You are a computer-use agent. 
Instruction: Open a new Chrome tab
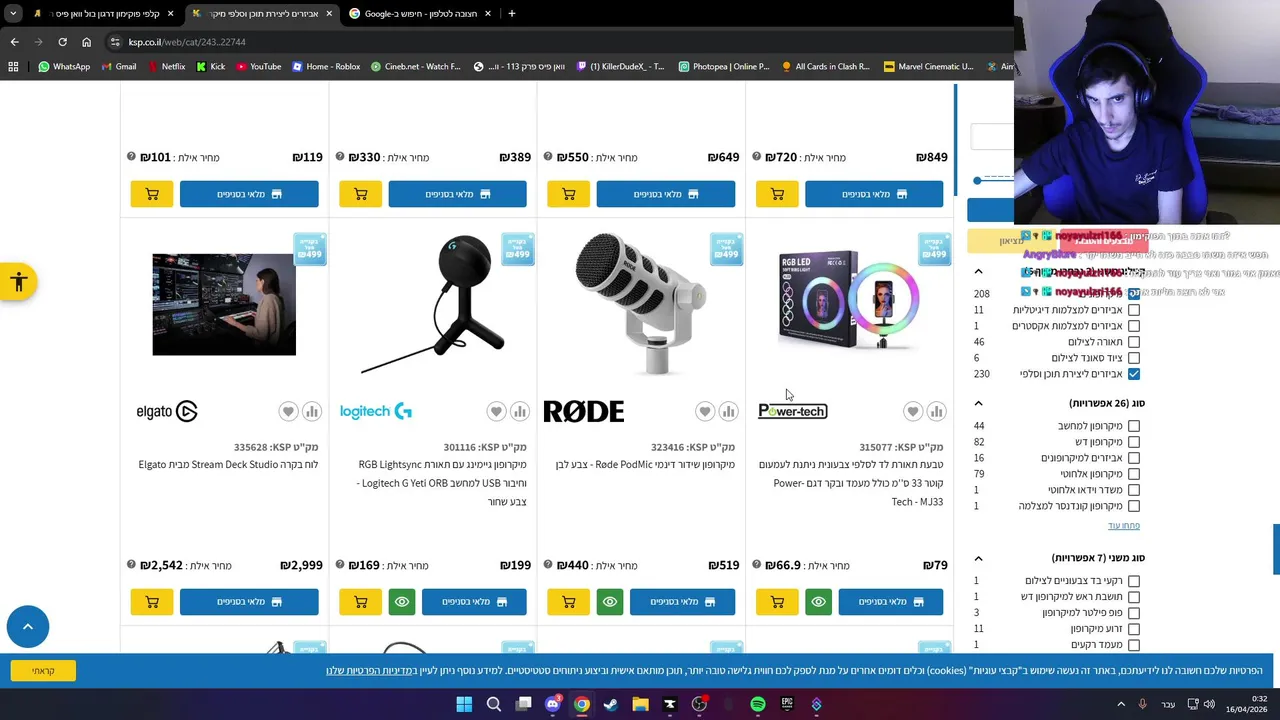(x=511, y=14)
